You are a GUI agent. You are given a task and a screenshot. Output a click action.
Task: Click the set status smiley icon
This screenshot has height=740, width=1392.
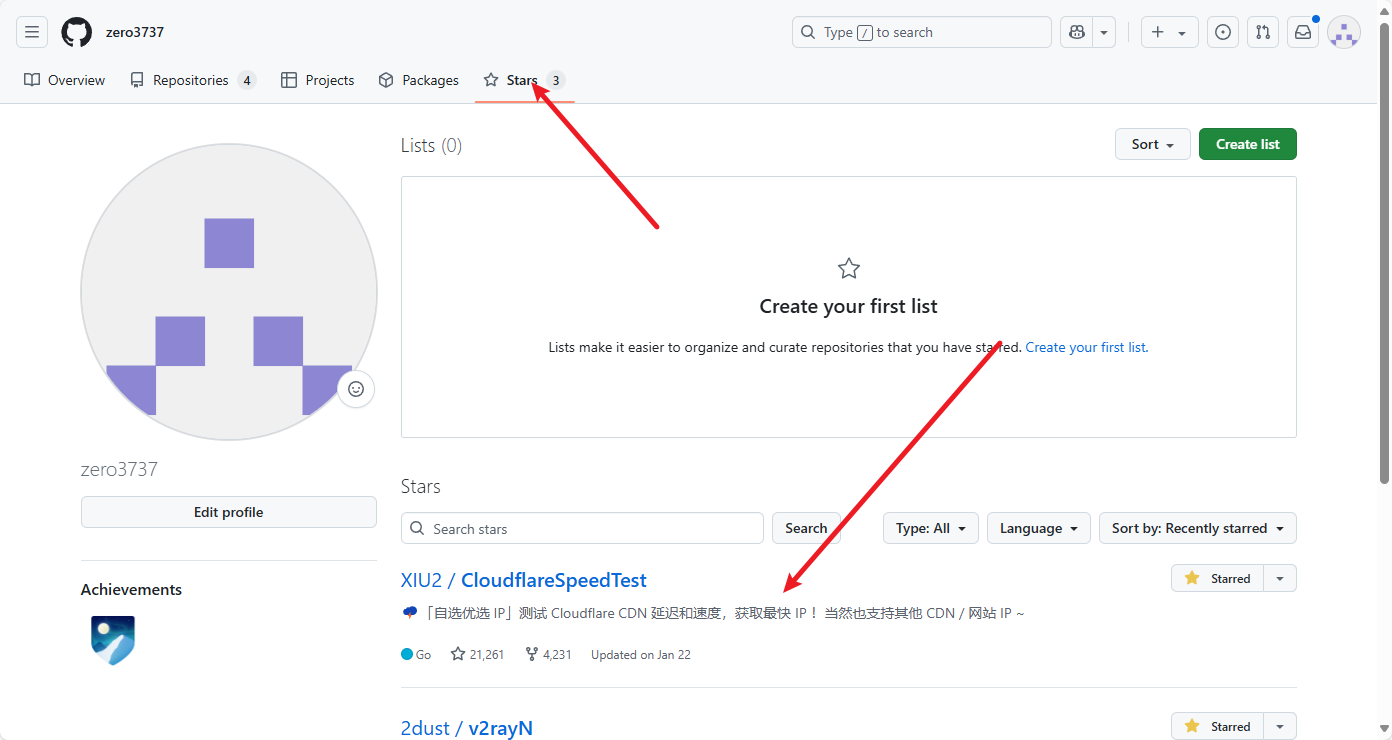click(356, 389)
